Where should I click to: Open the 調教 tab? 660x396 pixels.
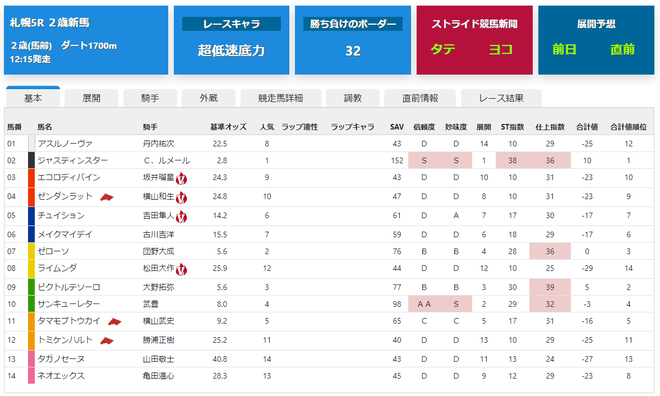coord(352,98)
